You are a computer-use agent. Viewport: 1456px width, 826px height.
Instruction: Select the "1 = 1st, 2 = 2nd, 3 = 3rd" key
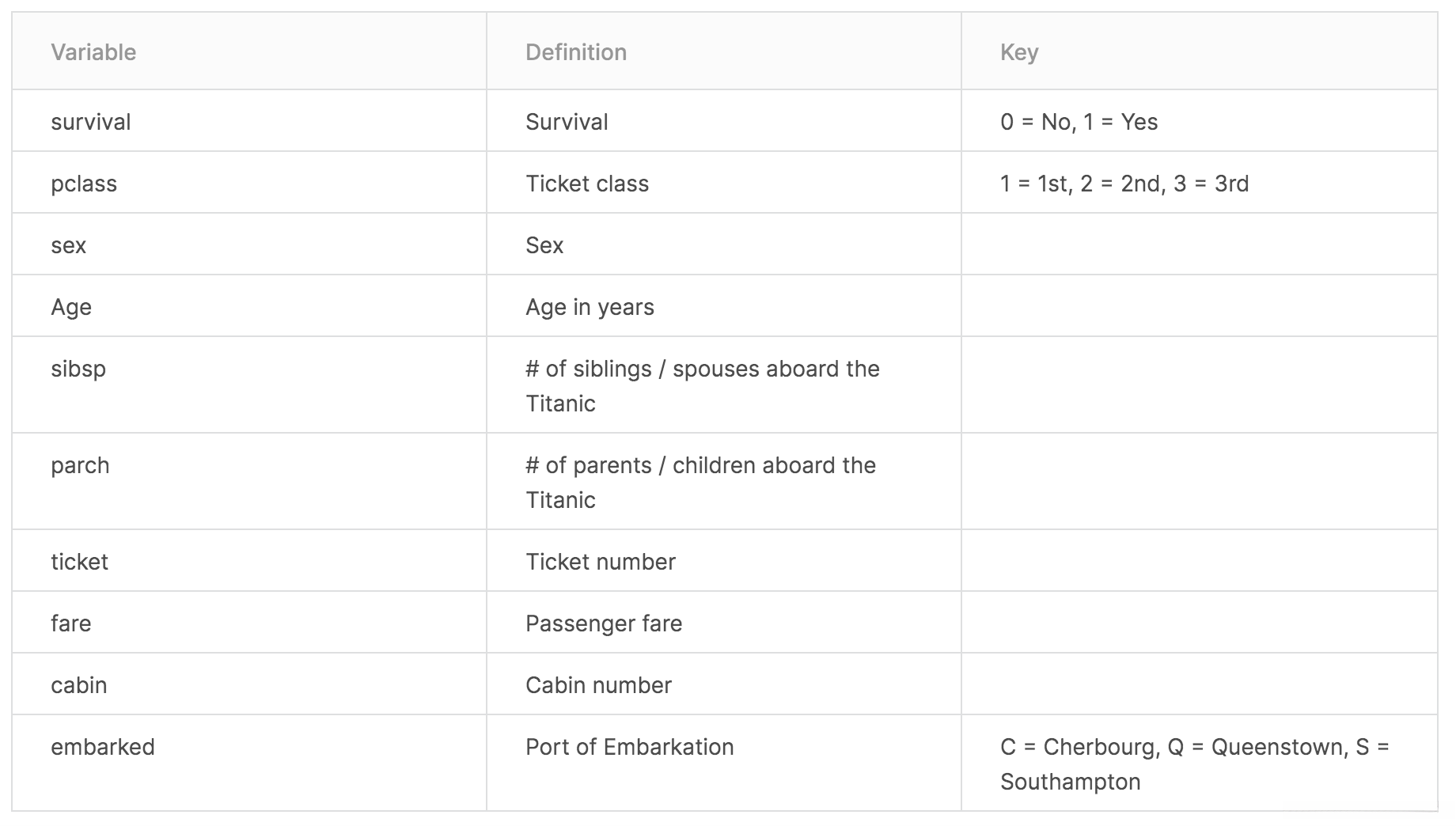pyautogui.click(x=1124, y=184)
